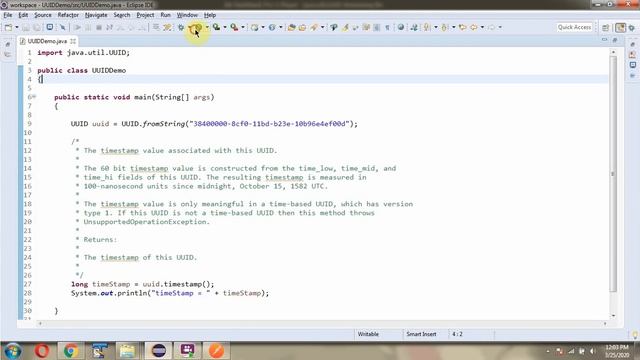Click the Resume debug icon
Viewport: 640px width, 360px height.
77,27
